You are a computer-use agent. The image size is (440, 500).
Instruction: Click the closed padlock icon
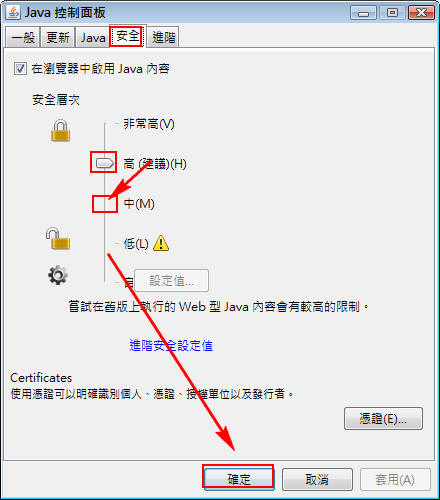coord(60,131)
